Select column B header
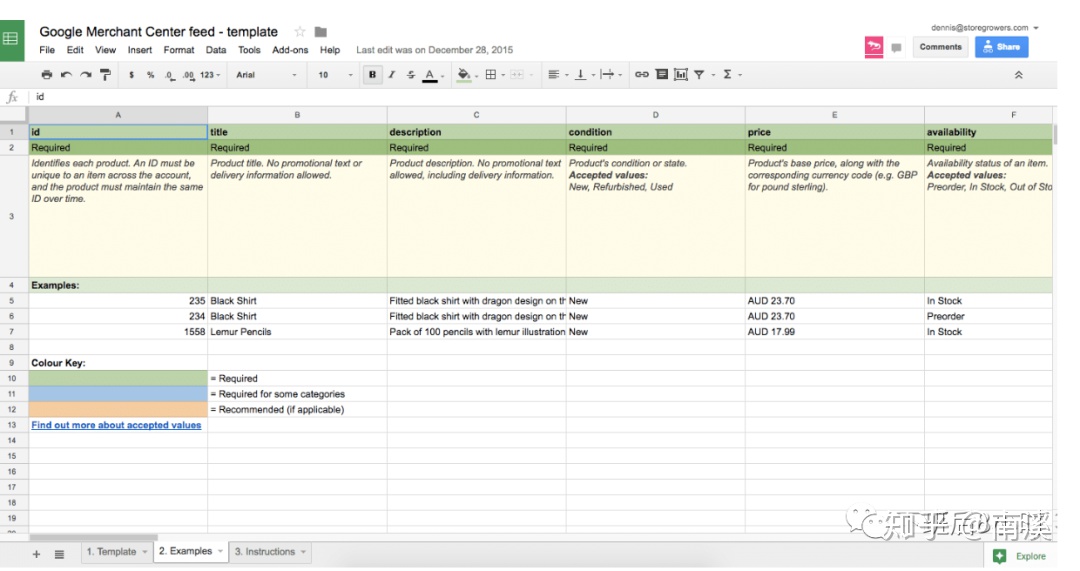Screen dimensions: 1080x571 [297, 115]
